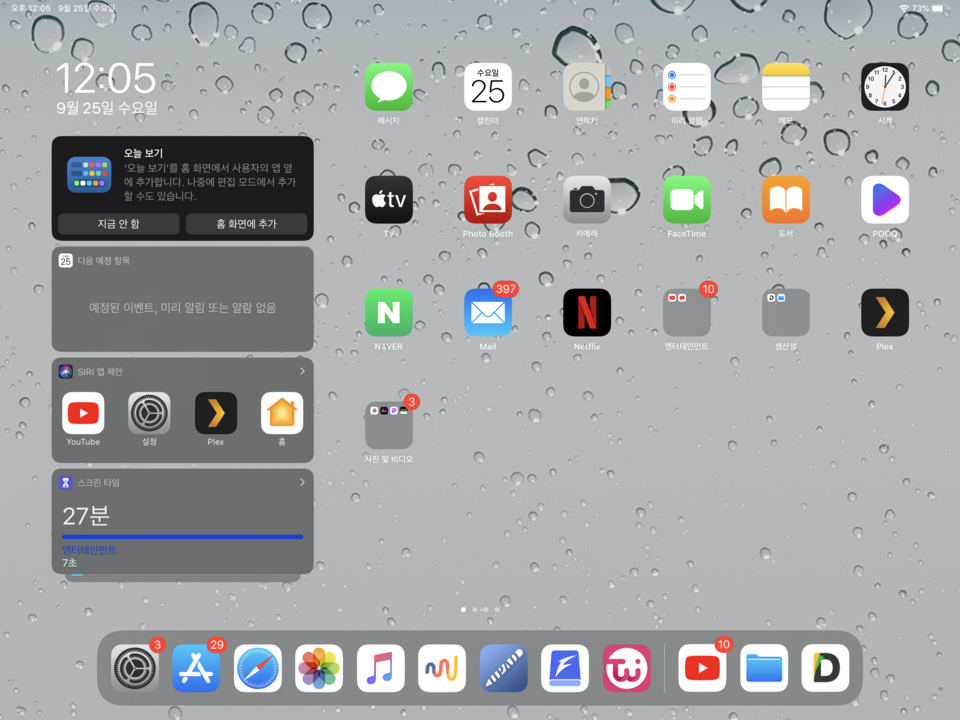The height and width of the screenshot is (720, 960).
Task: Tap the blue screen time usage bar
Action: tap(182, 536)
